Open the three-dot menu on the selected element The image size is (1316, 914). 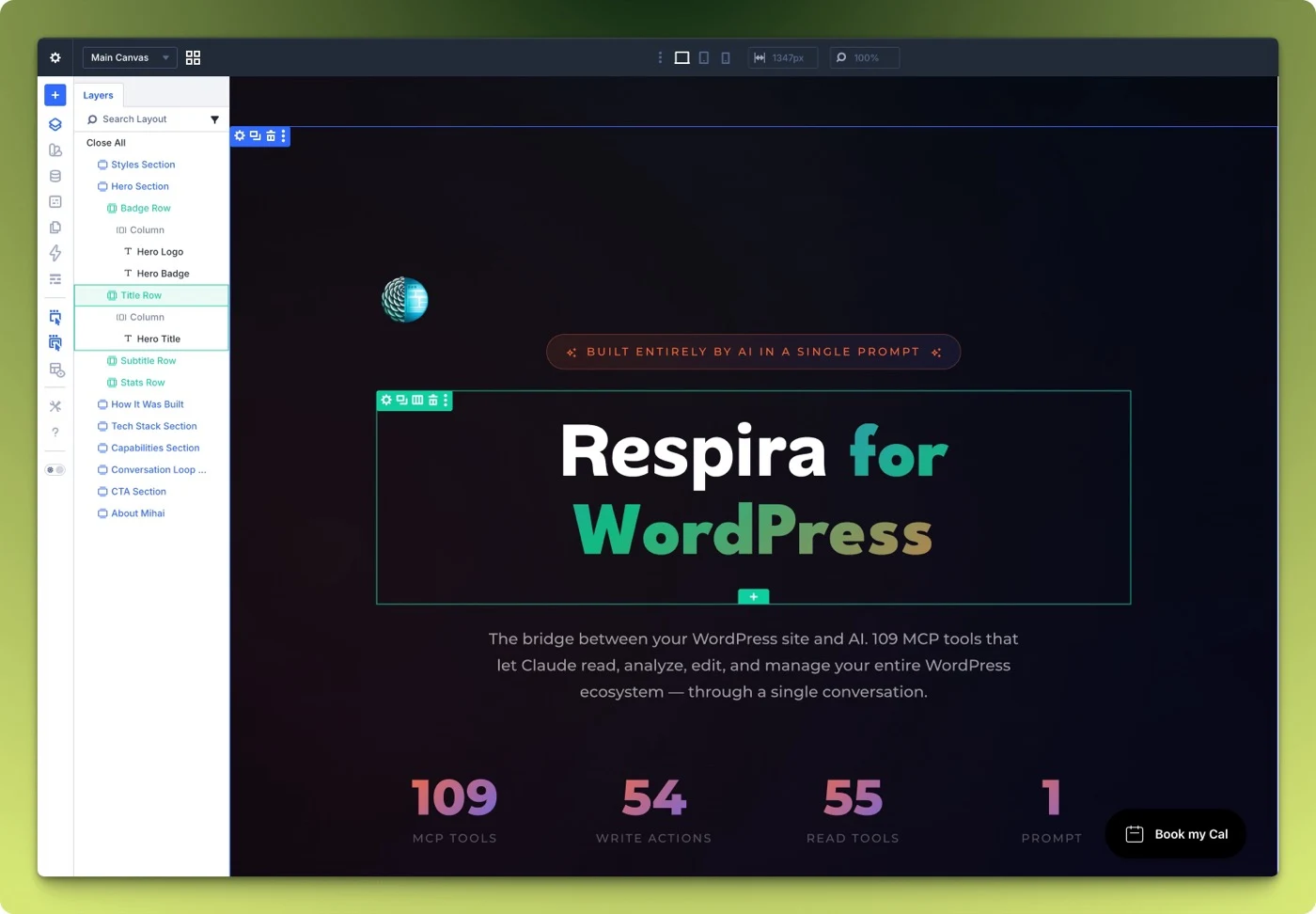point(446,400)
